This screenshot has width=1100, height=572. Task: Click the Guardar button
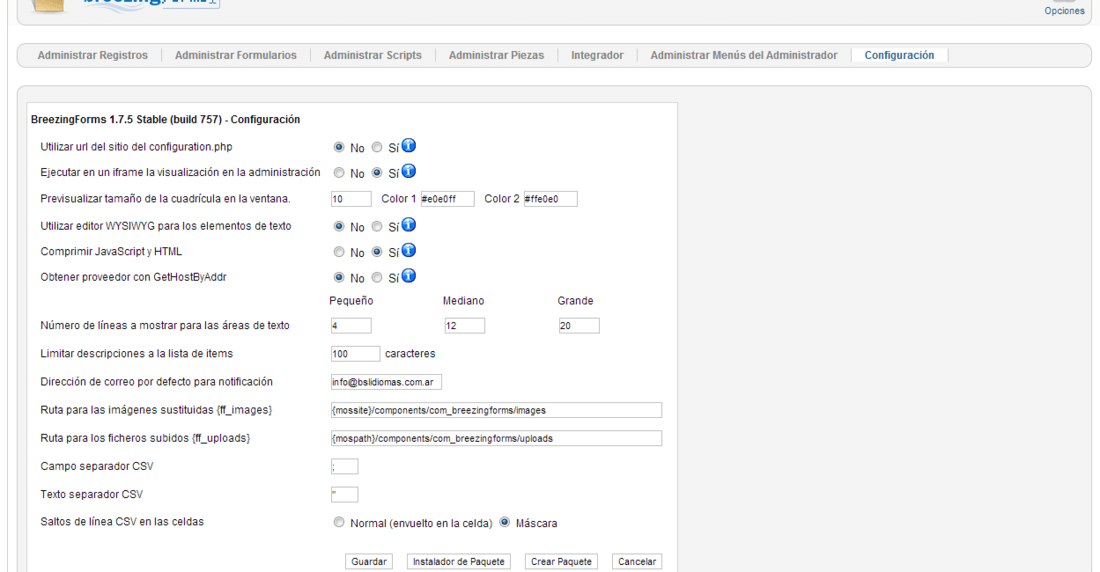point(369,561)
